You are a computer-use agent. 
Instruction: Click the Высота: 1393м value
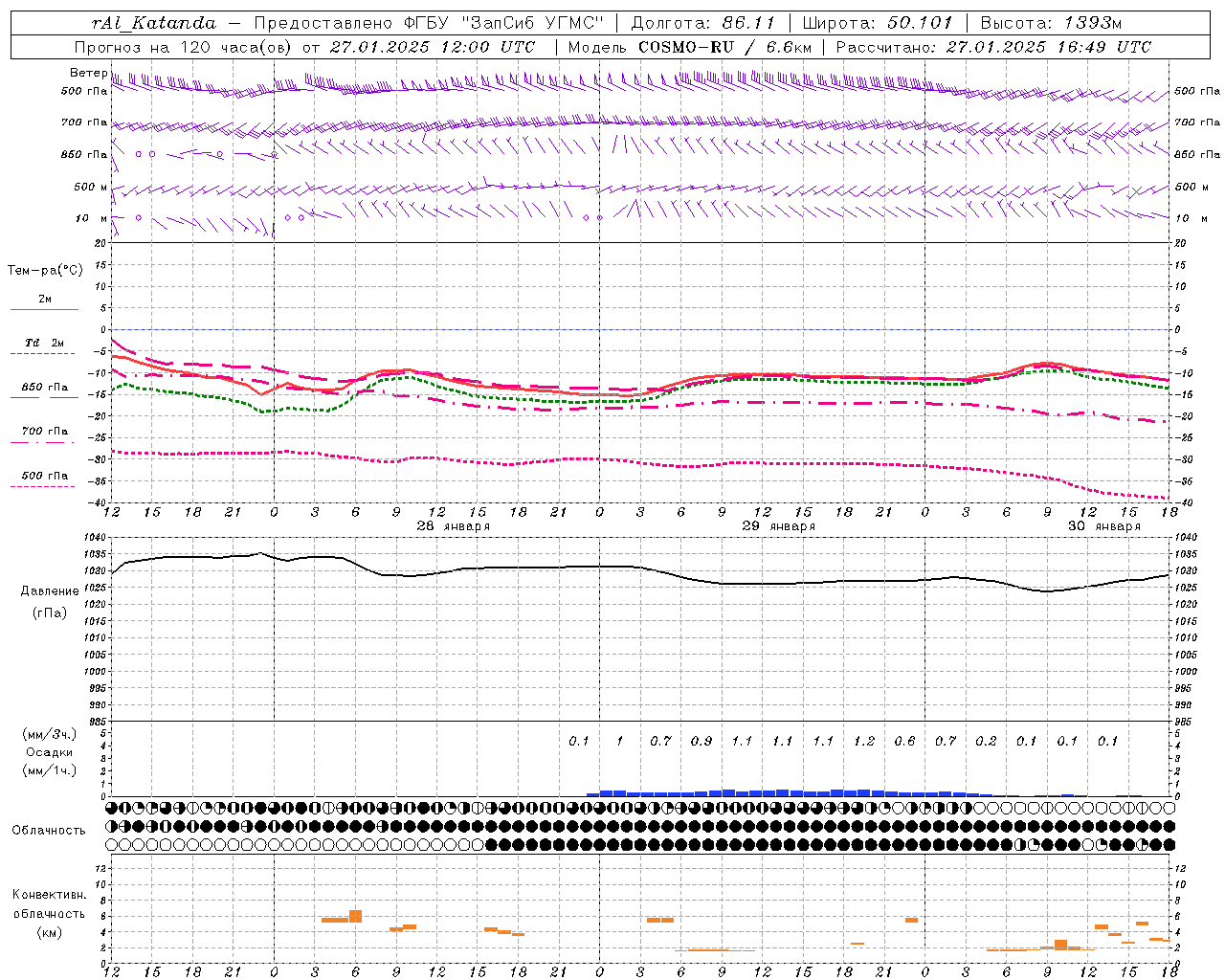(x=1052, y=23)
